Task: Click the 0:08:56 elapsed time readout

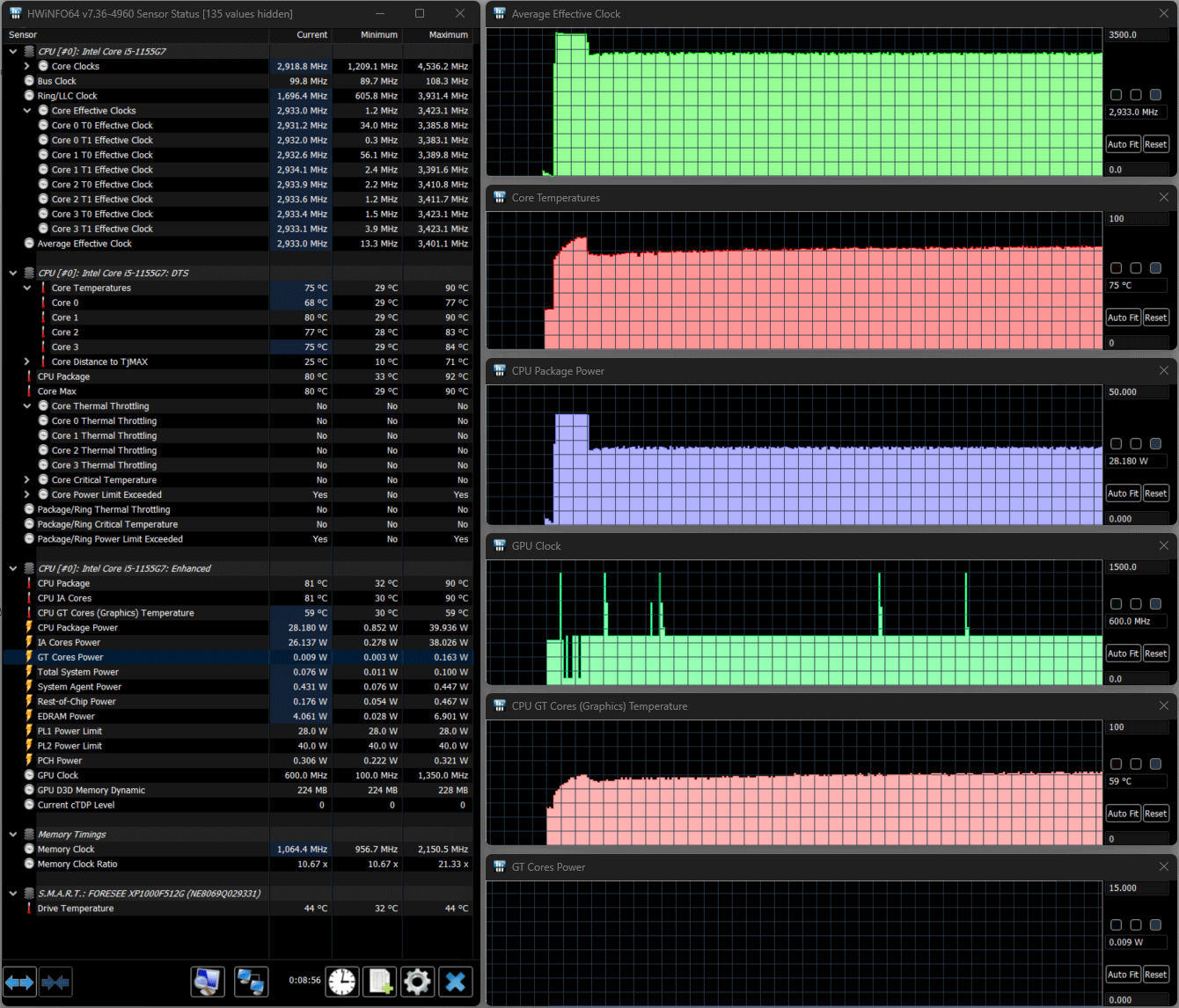Action: click(304, 980)
